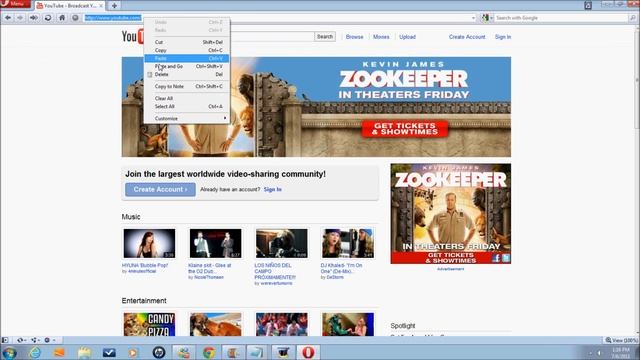Open Opera Unite status bar icon
This screenshot has width=640, height=360.
click(35, 340)
